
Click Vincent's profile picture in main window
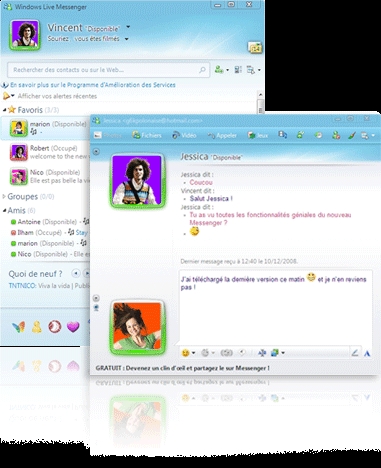(x=25, y=35)
